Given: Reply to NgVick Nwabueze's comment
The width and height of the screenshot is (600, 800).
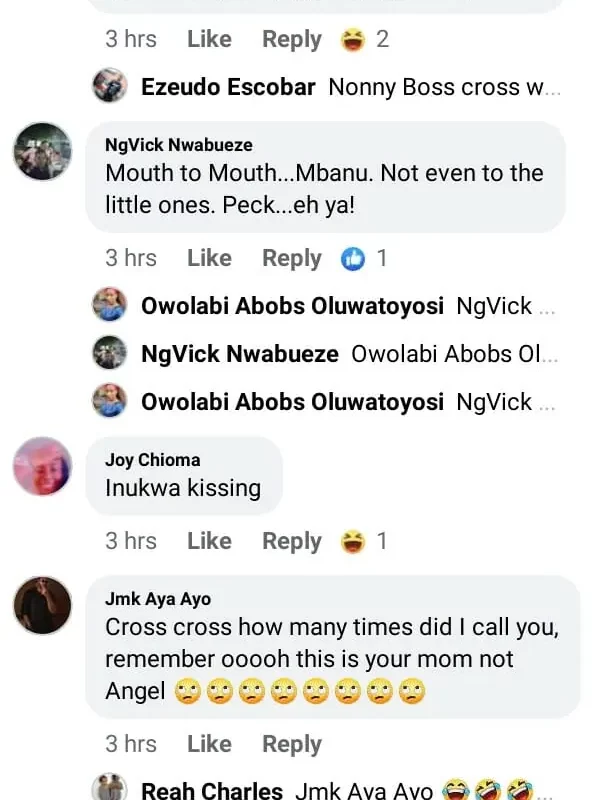Looking at the screenshot, I should [x=292, y=259].
